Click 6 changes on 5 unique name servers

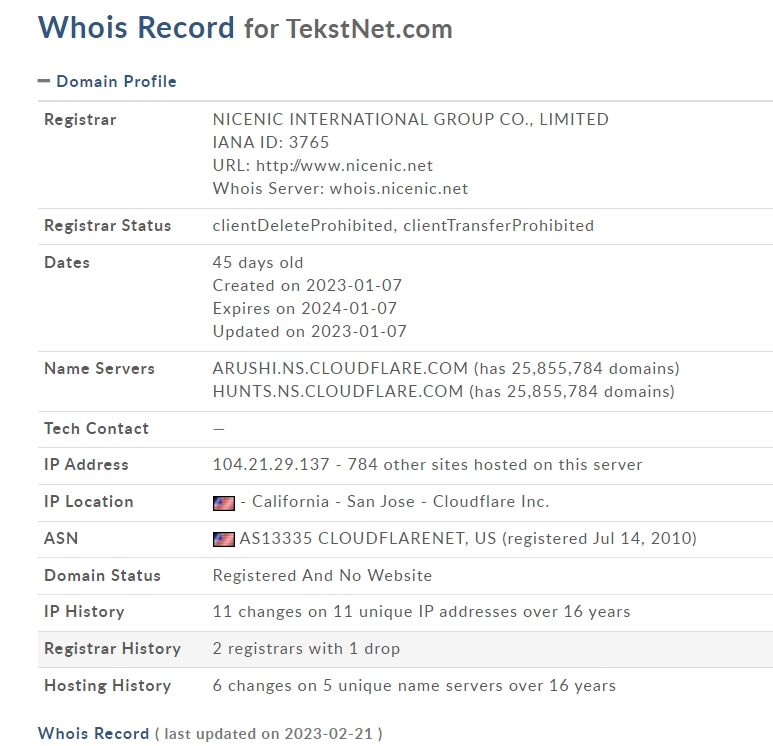point(414,686)
